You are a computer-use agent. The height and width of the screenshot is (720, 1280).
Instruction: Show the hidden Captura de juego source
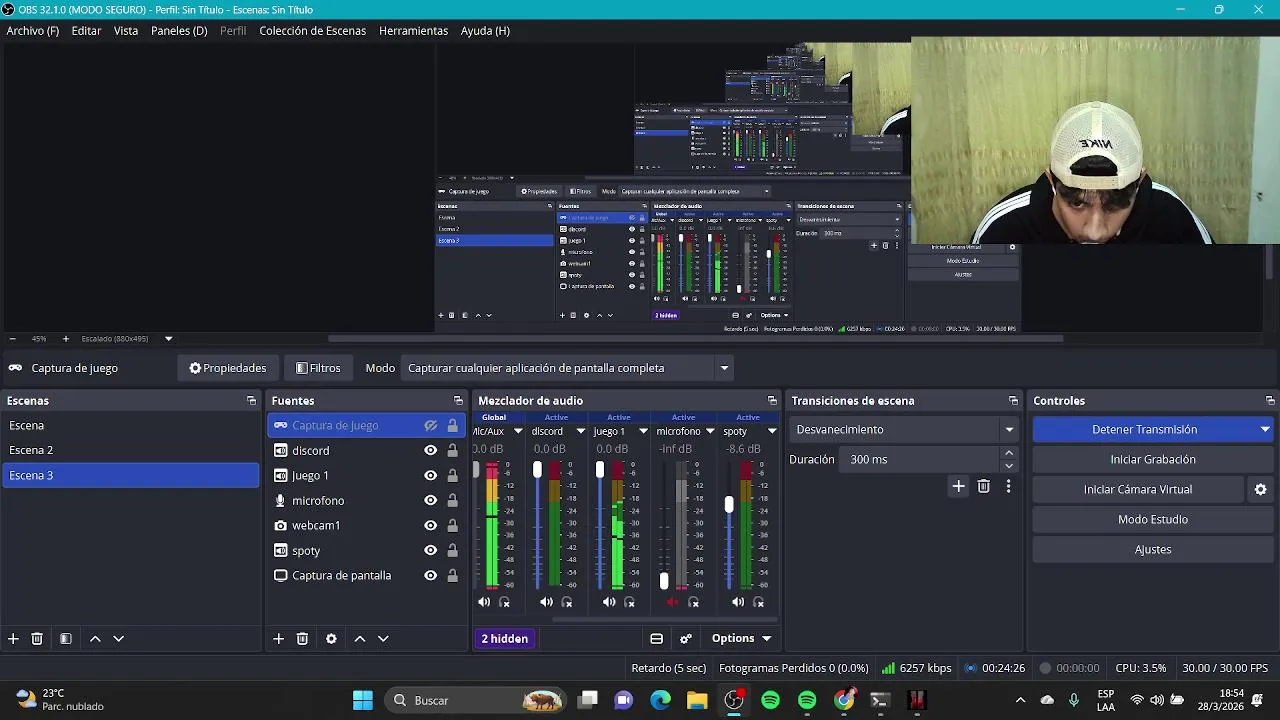pos(430,425)
